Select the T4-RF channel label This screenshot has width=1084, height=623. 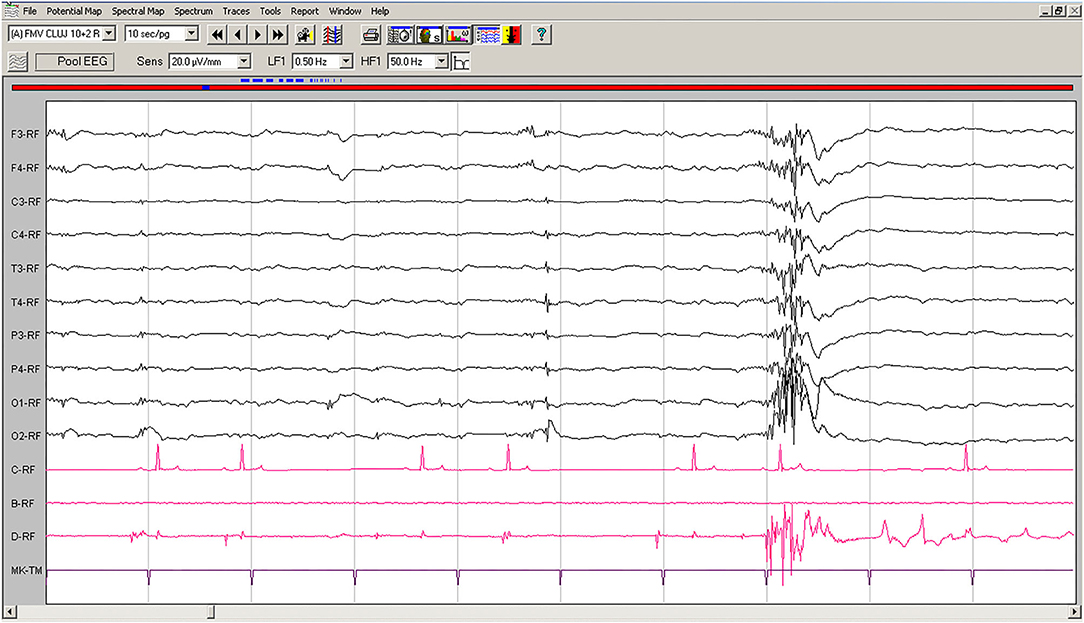click(25, 302)
